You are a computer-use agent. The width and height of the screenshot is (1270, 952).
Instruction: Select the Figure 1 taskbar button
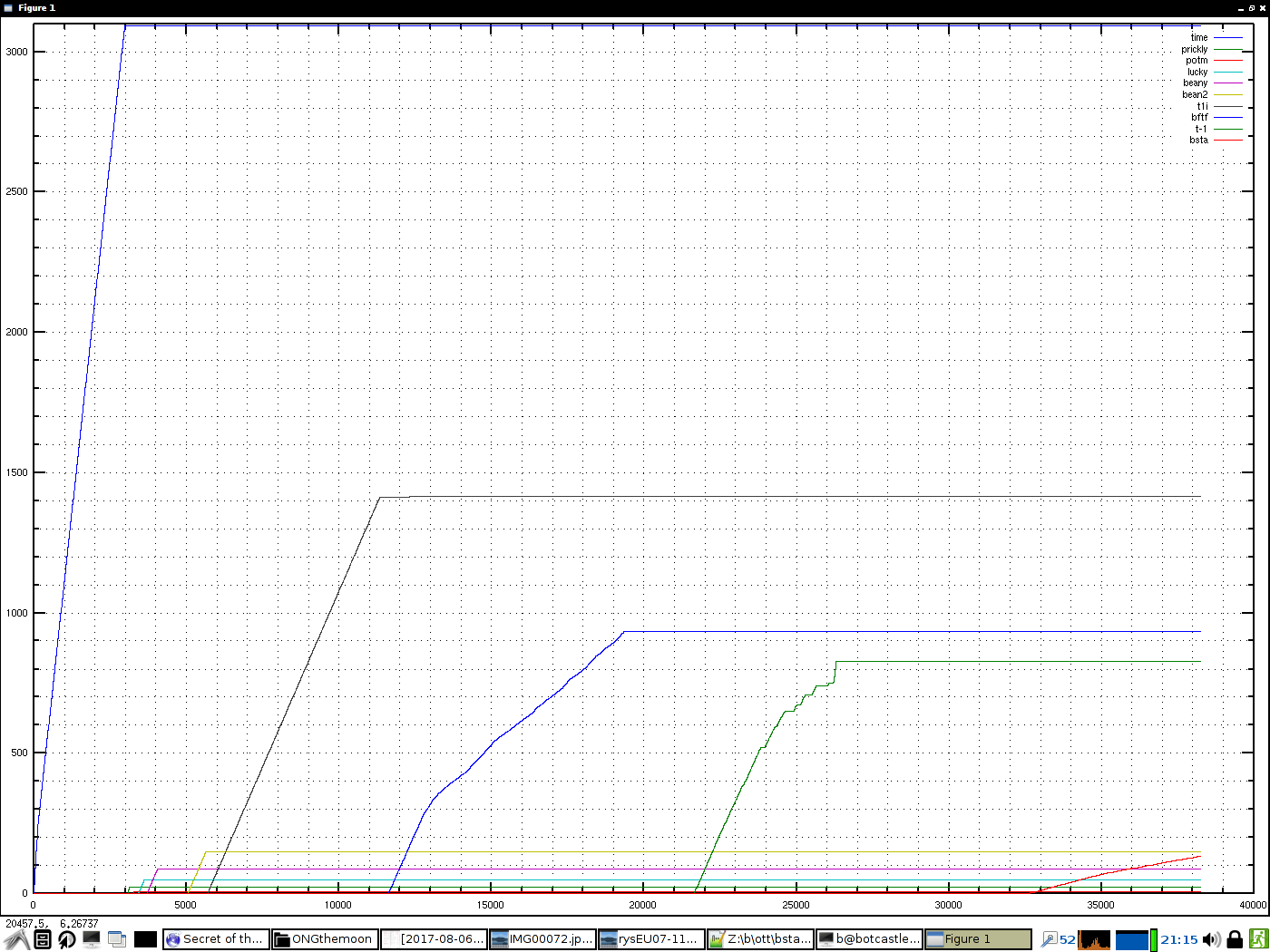tap(978, 939)
